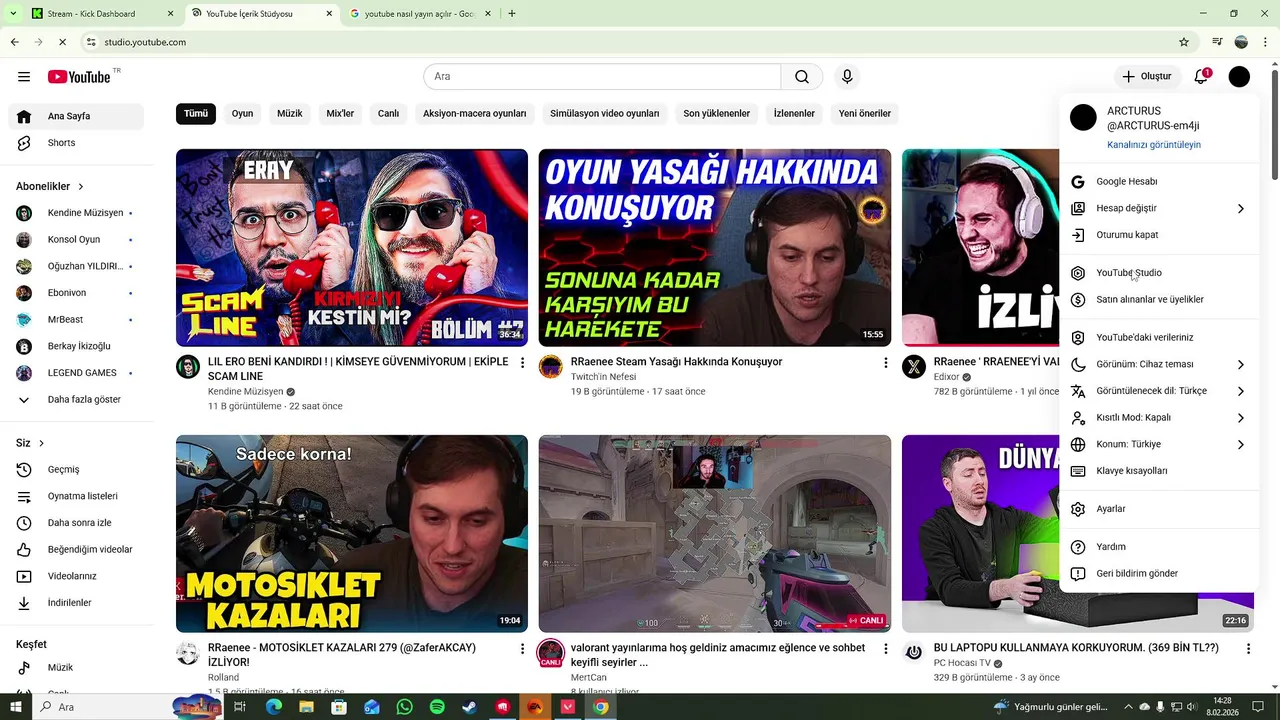1280x720 pixels.
Task: Open more options for valorant livestream
Action: click(885, 649)
